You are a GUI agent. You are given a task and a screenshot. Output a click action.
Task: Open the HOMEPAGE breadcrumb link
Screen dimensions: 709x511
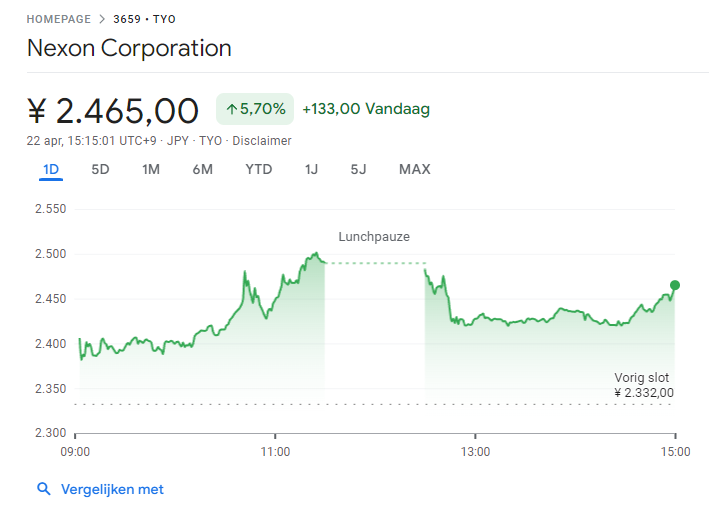tap(58, 19)
